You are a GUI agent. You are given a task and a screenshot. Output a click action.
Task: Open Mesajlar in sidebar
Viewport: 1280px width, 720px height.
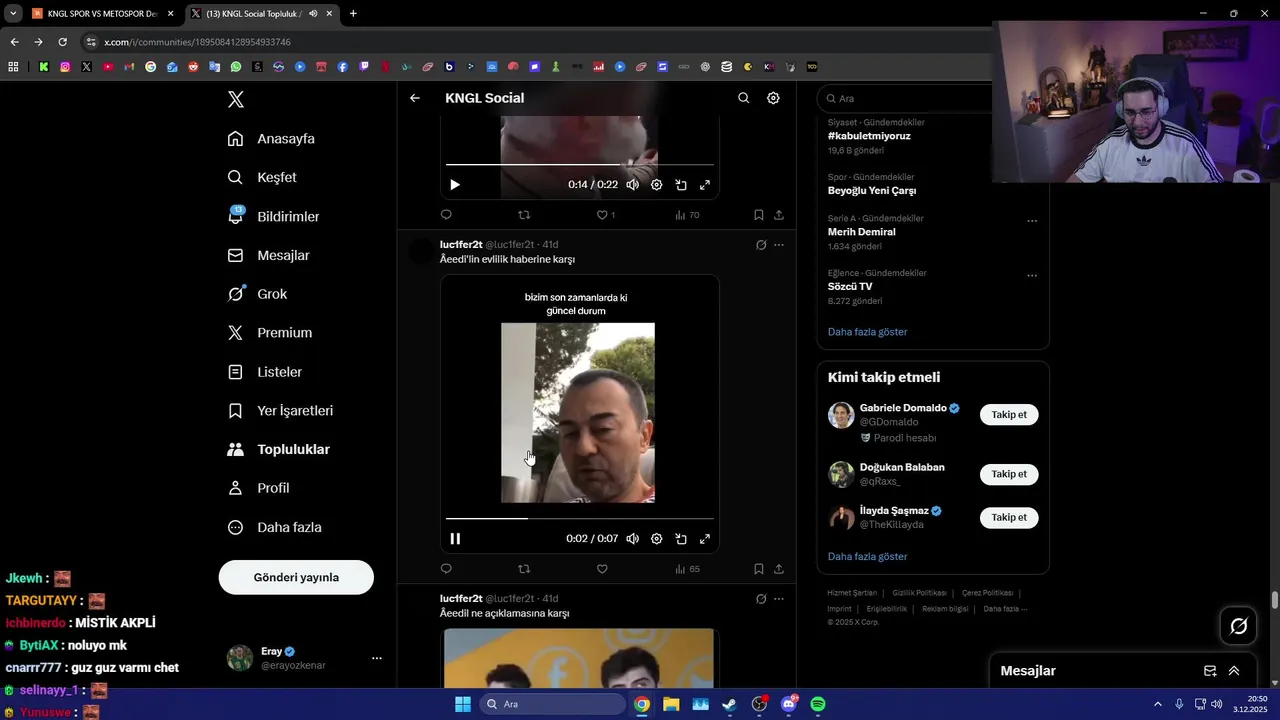268,255
